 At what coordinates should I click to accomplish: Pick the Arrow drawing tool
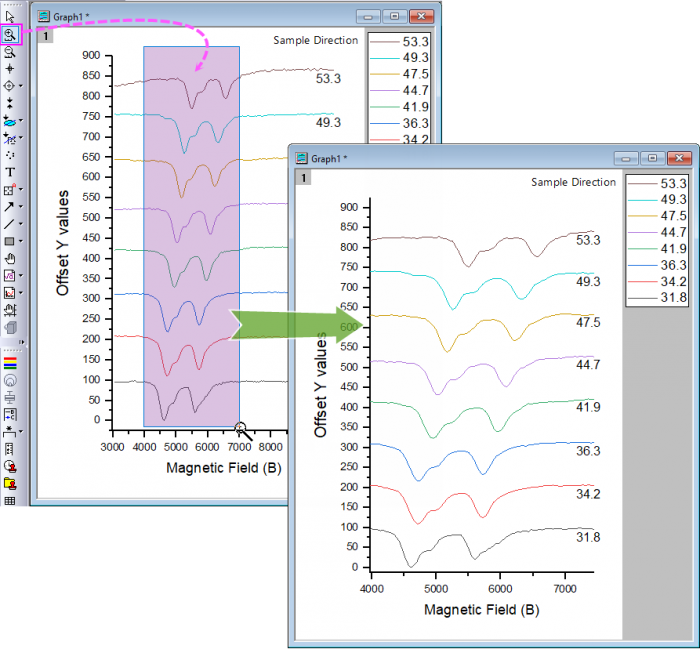point(9,206)
